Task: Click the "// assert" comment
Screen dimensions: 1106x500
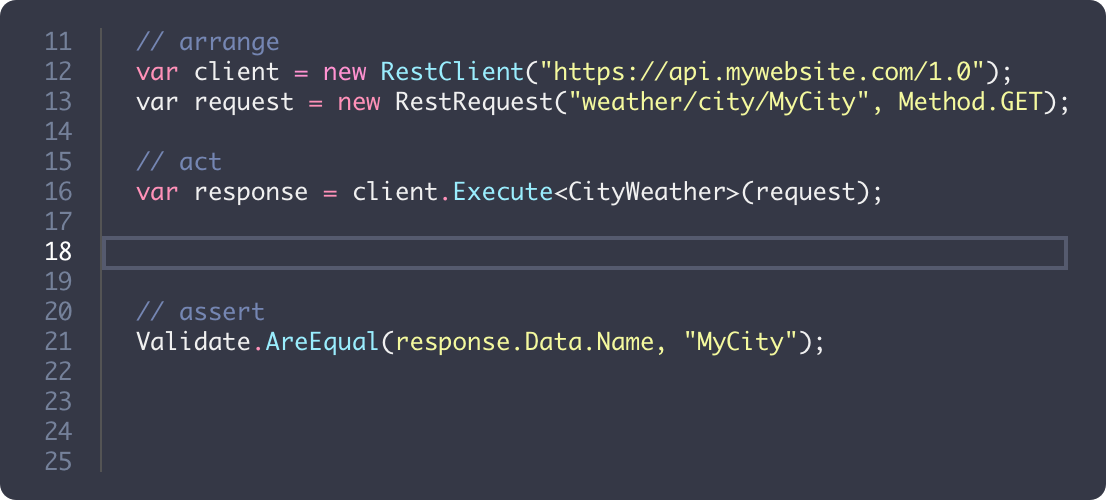Action: [201, 312]
